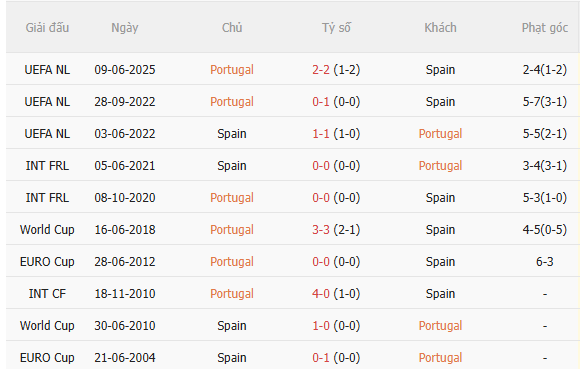
Task: Click the 0-0 score of 05-06-2021 friendly
Action: [321, 166]
